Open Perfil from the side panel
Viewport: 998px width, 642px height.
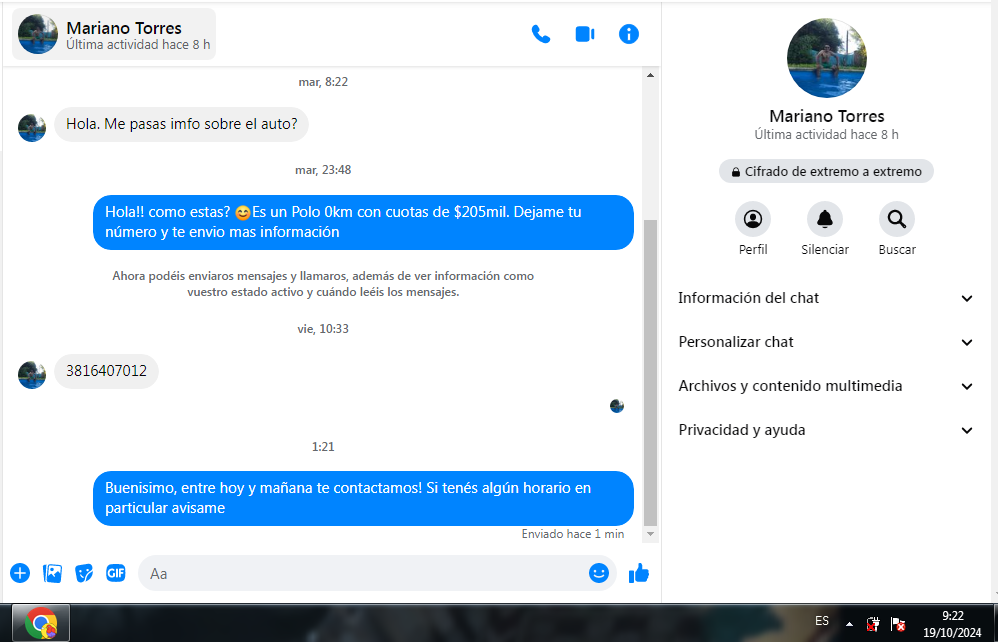click(753, 219)
